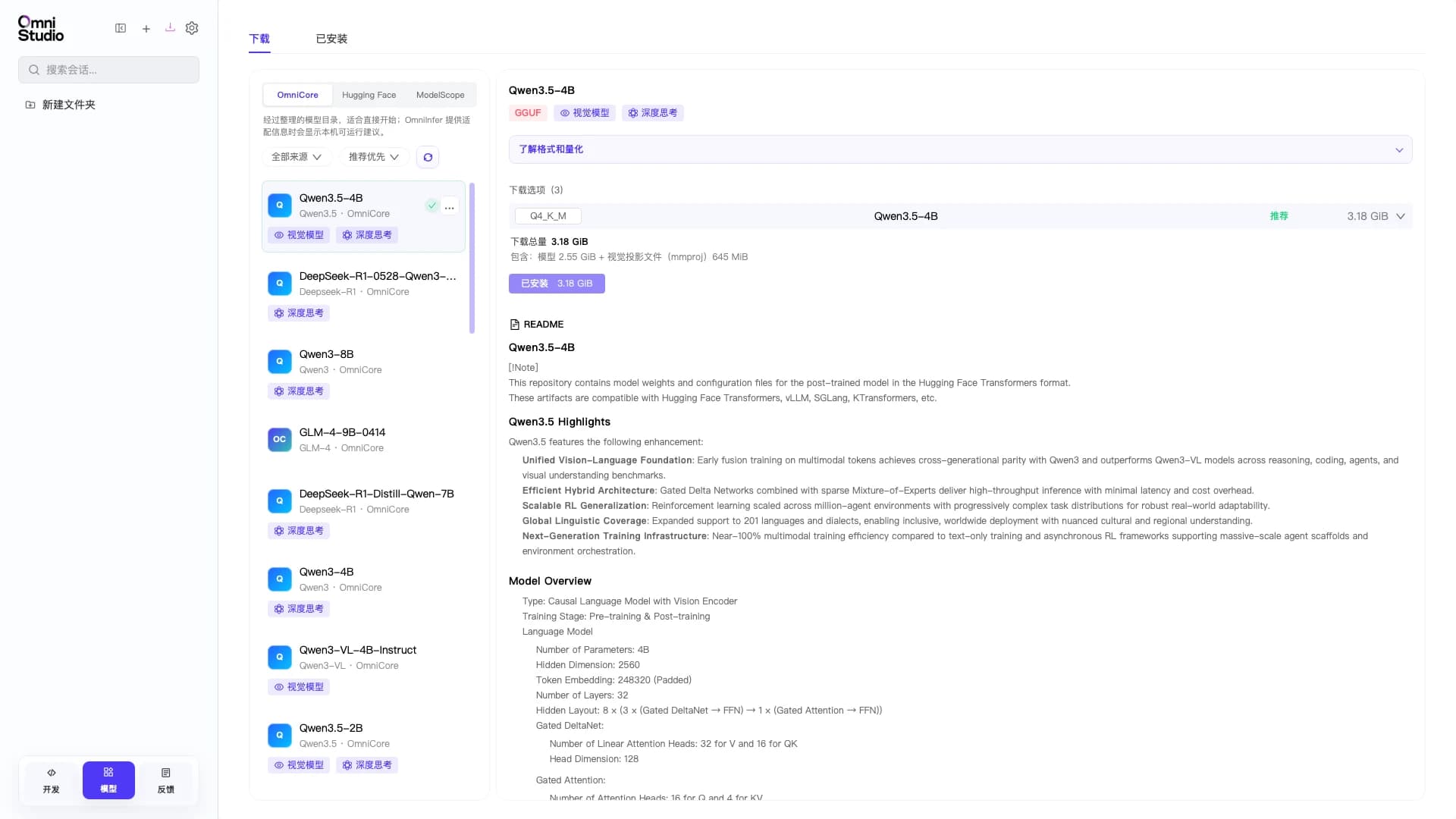Switch to the 已安装 tab
This screenshot has height=819, width=1456.
click(331, 39)
